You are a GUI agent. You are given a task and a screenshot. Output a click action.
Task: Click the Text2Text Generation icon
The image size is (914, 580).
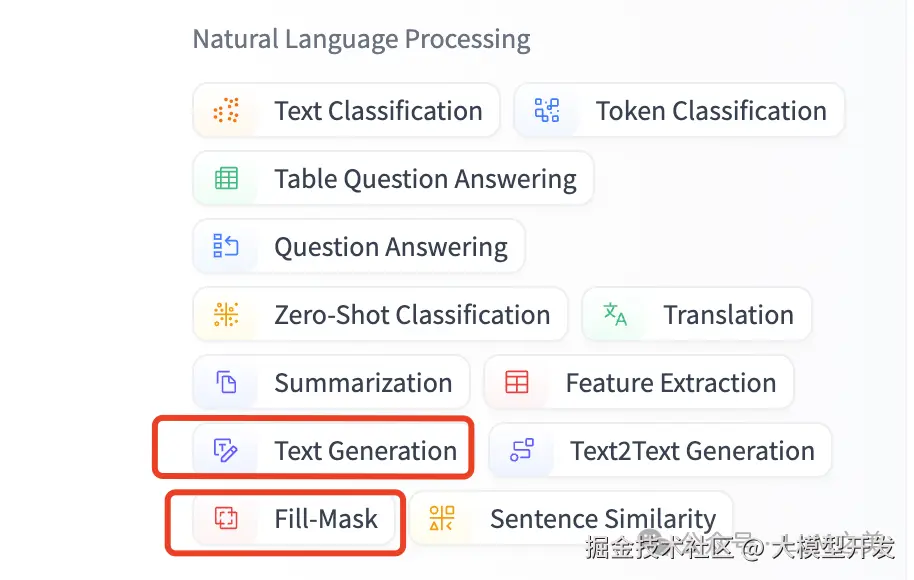[x=522, y=451]
